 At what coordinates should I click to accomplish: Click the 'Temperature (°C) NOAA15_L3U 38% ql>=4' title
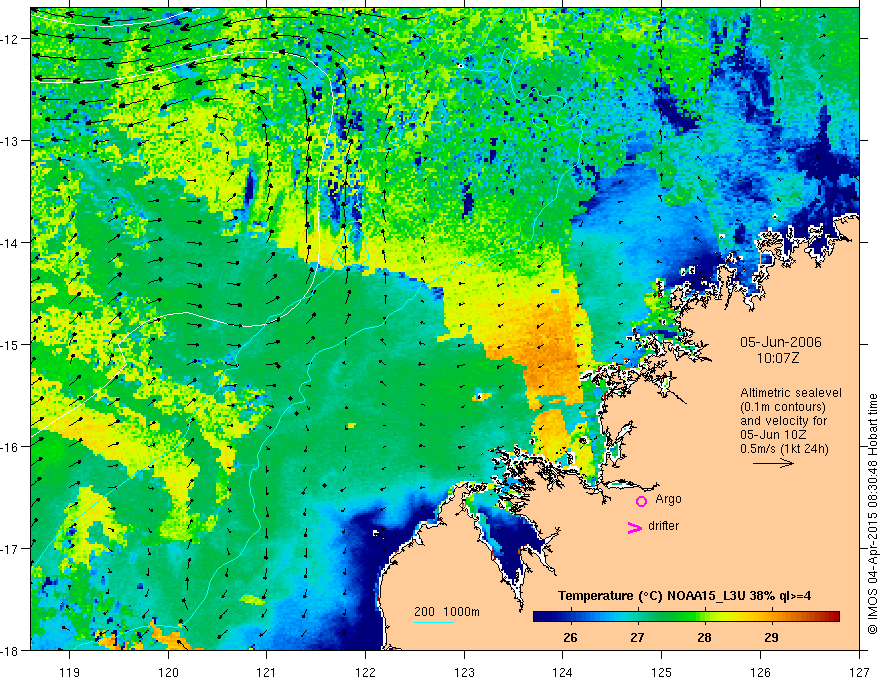(x=684, y=596)
